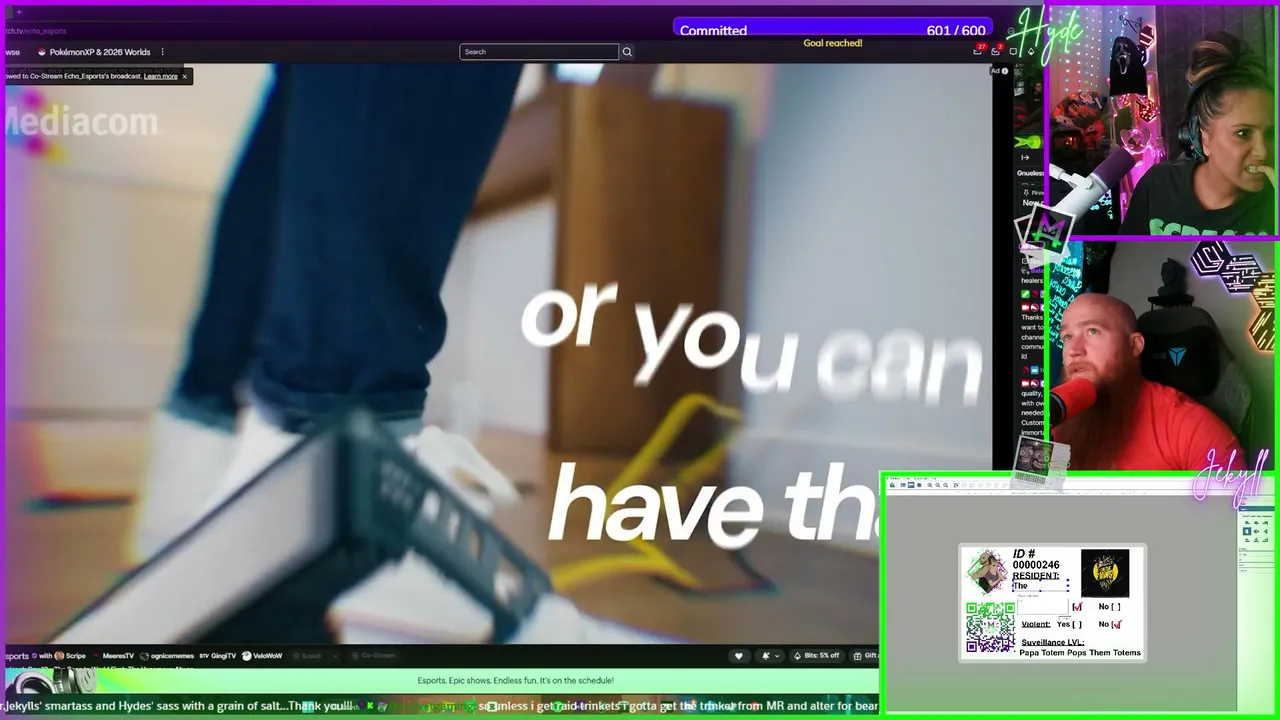Dismiss the Co-Stream notice with its X
Viewport: 1280px width, 720px height.
tap(184, 76)
